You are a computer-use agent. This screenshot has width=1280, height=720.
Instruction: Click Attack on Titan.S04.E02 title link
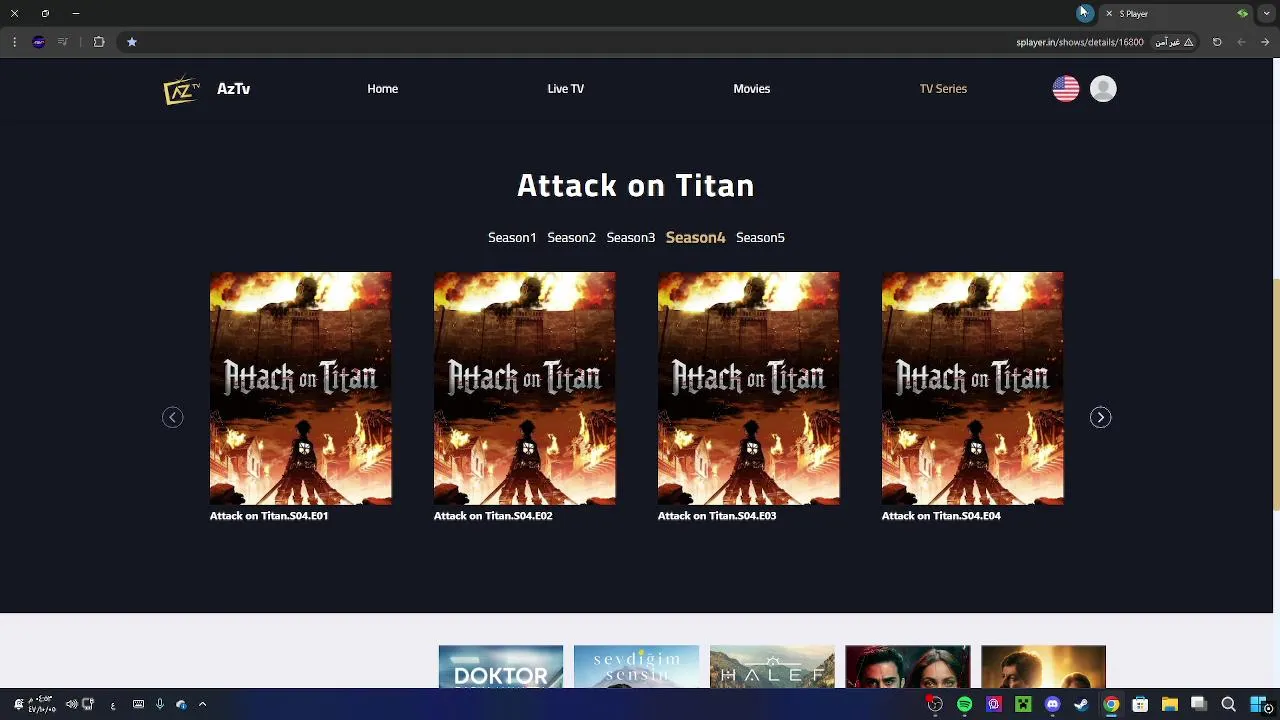(x=493, y=516)
